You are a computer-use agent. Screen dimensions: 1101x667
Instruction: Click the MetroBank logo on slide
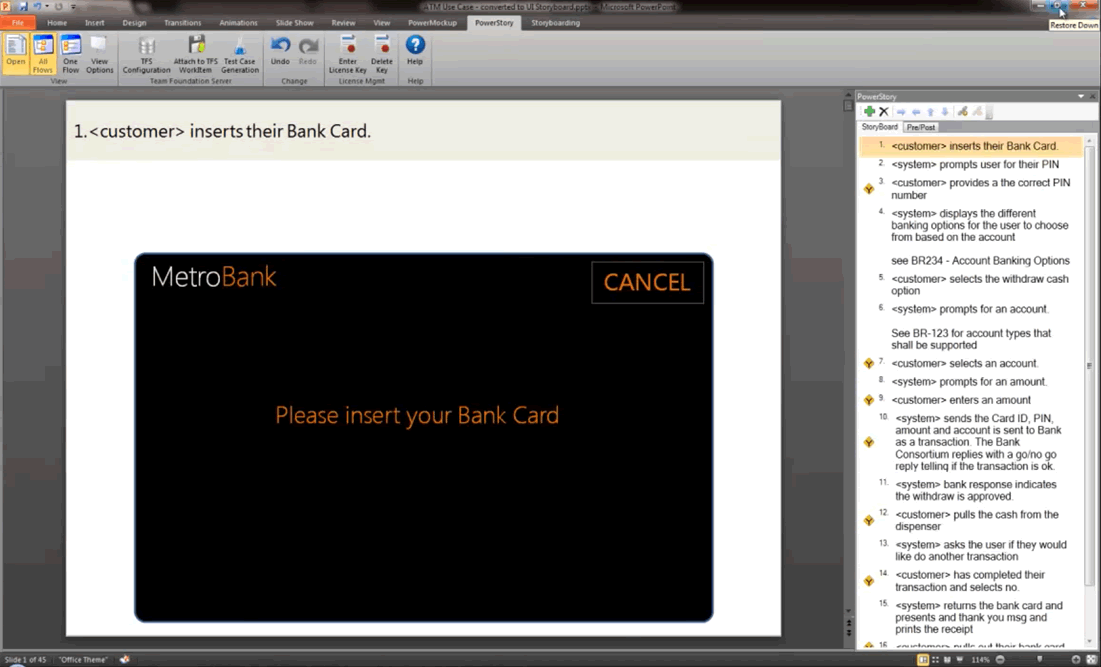coord(213,277)
